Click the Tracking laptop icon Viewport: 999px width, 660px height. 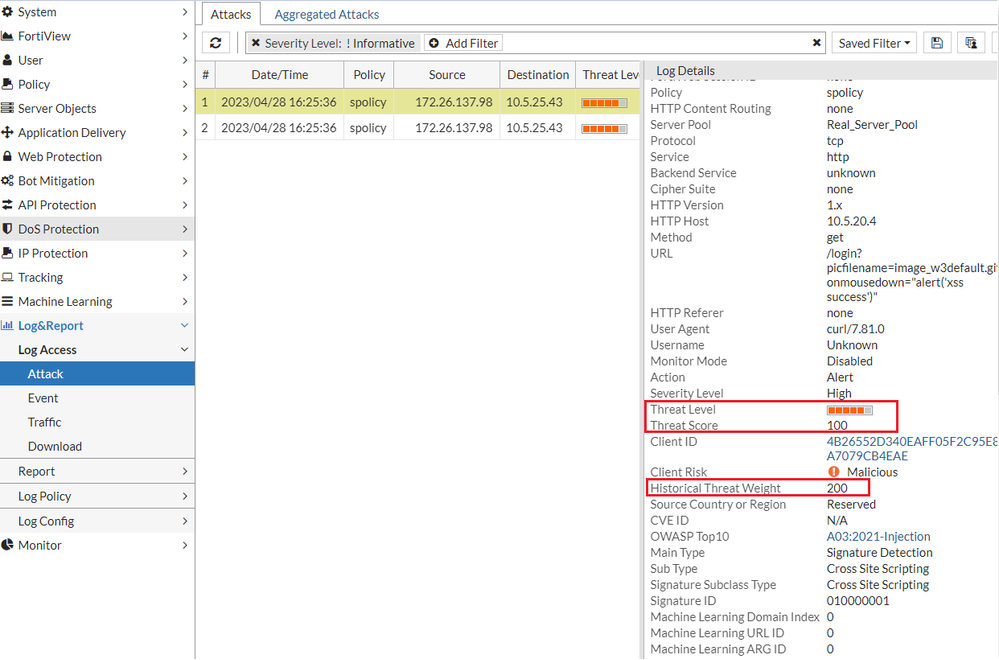pos(8,277)
